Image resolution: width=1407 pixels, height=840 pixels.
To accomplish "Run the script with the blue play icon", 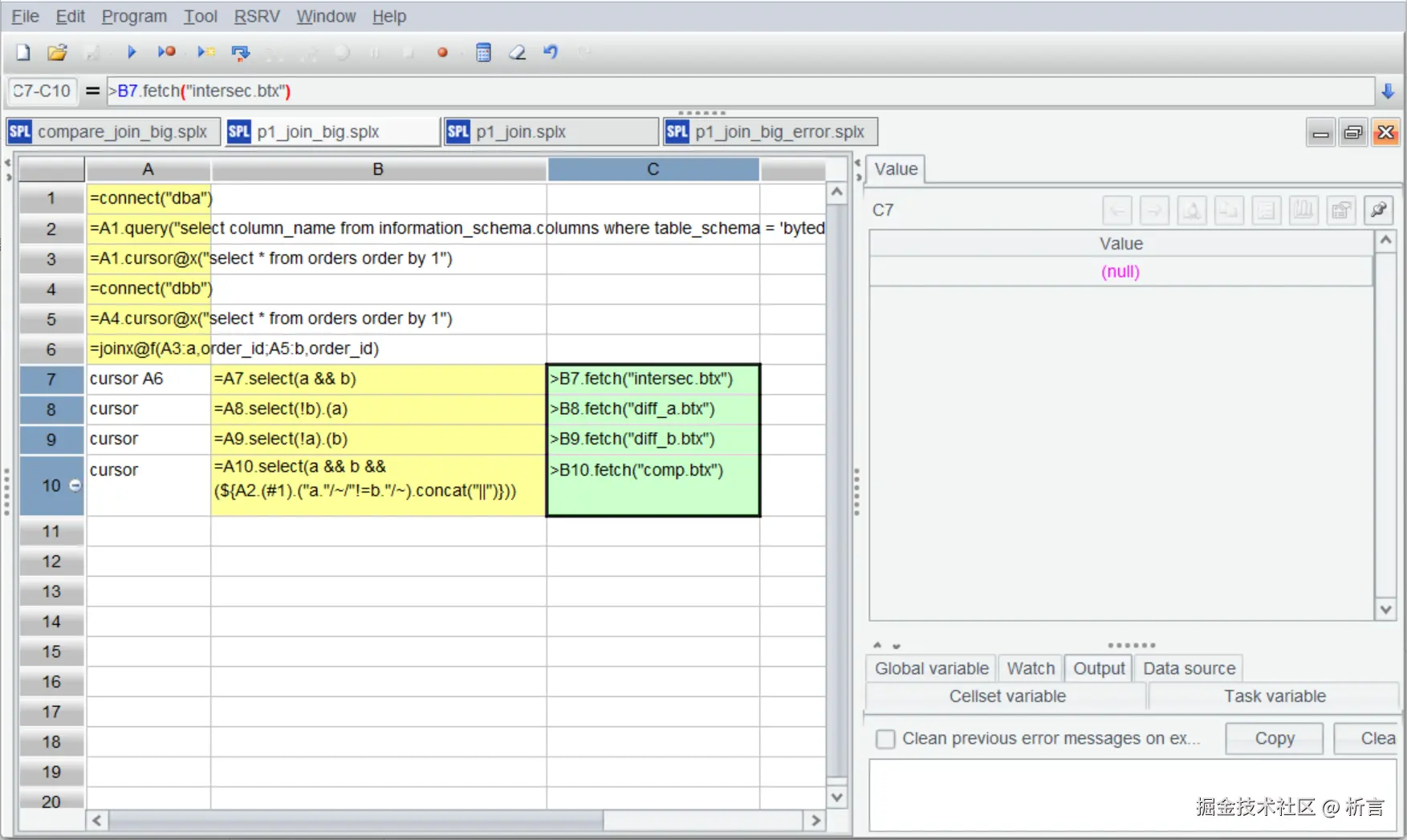I will pos(132,52).
